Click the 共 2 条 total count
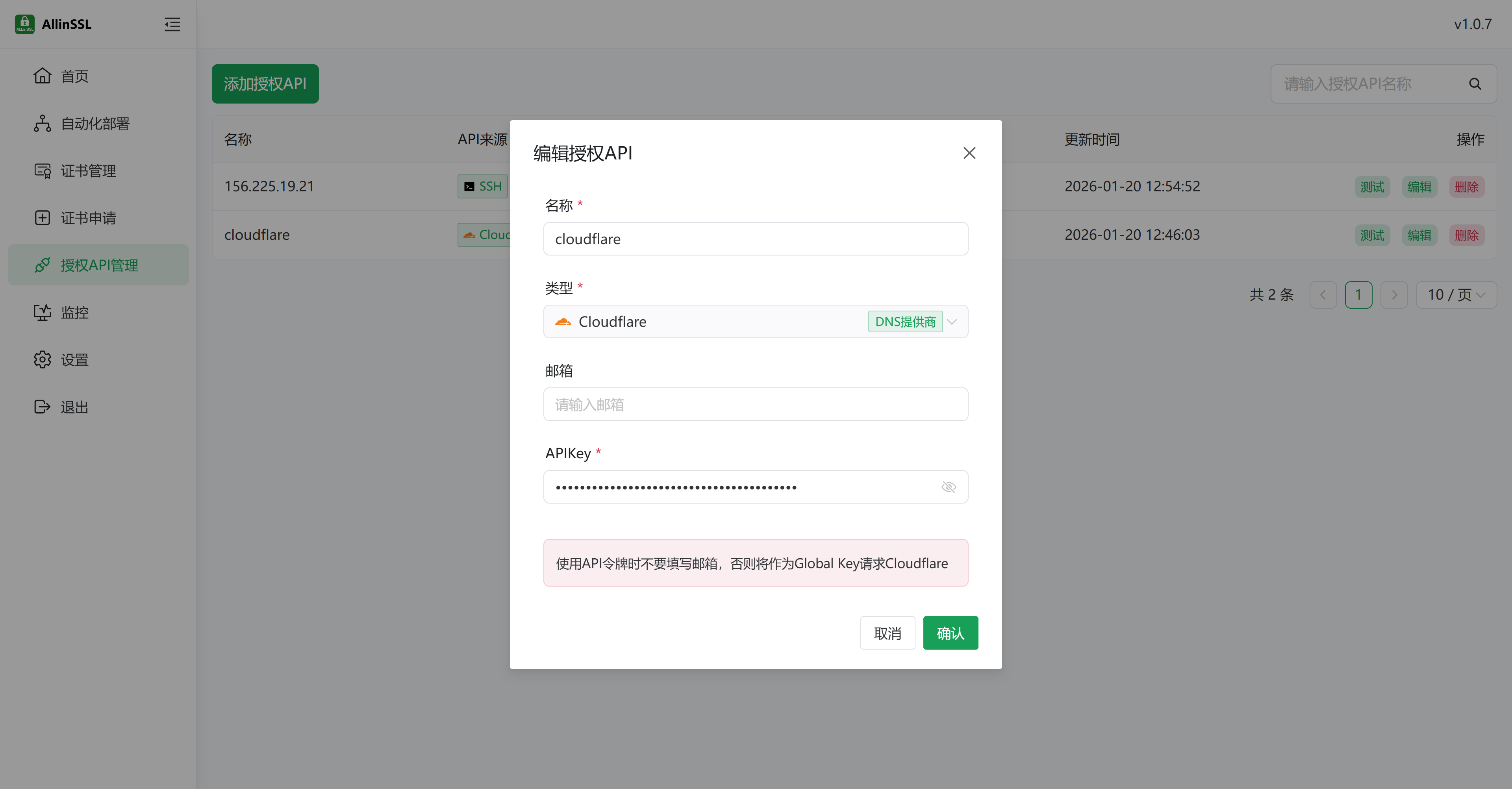Viewport: 1512px width, 789px height. 1271,295
